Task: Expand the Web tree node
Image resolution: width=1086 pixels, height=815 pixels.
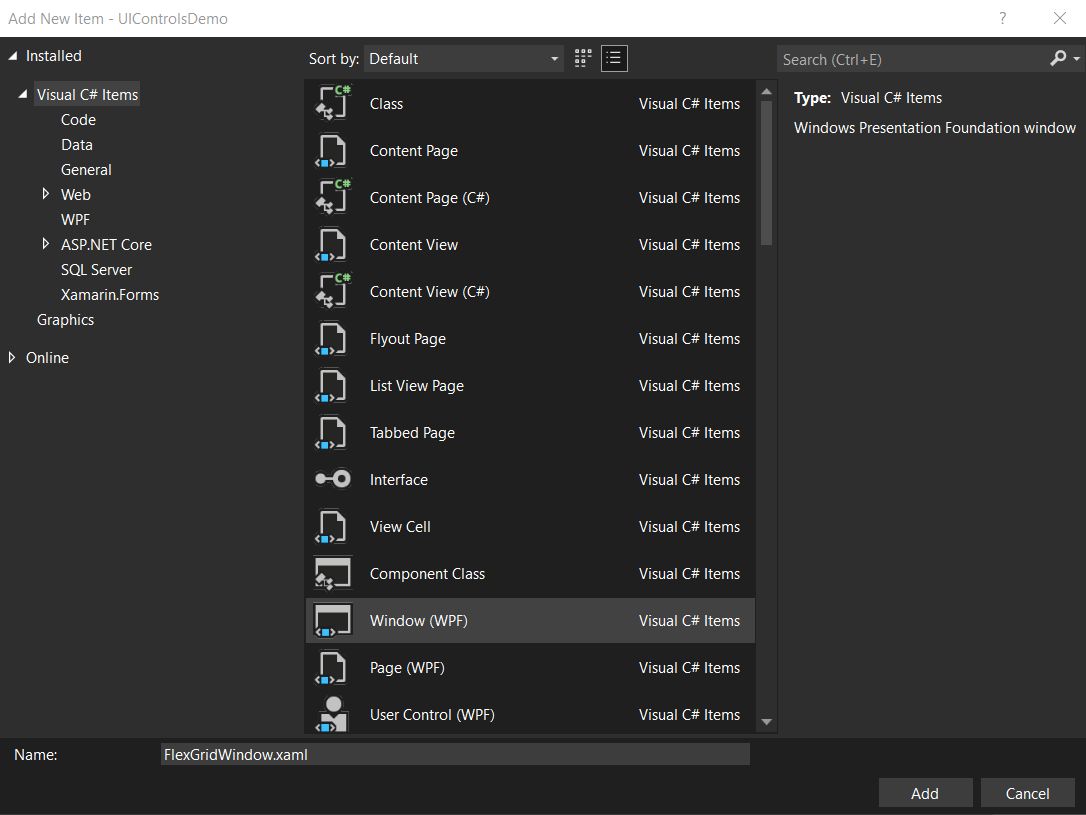Action: (x=45, y=194)
